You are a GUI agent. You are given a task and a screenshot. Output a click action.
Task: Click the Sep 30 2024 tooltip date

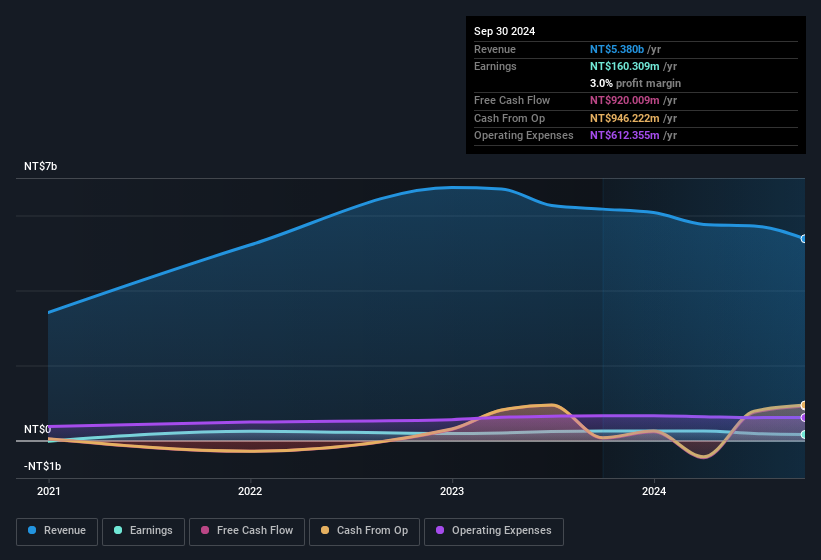[x=504, y=31]
